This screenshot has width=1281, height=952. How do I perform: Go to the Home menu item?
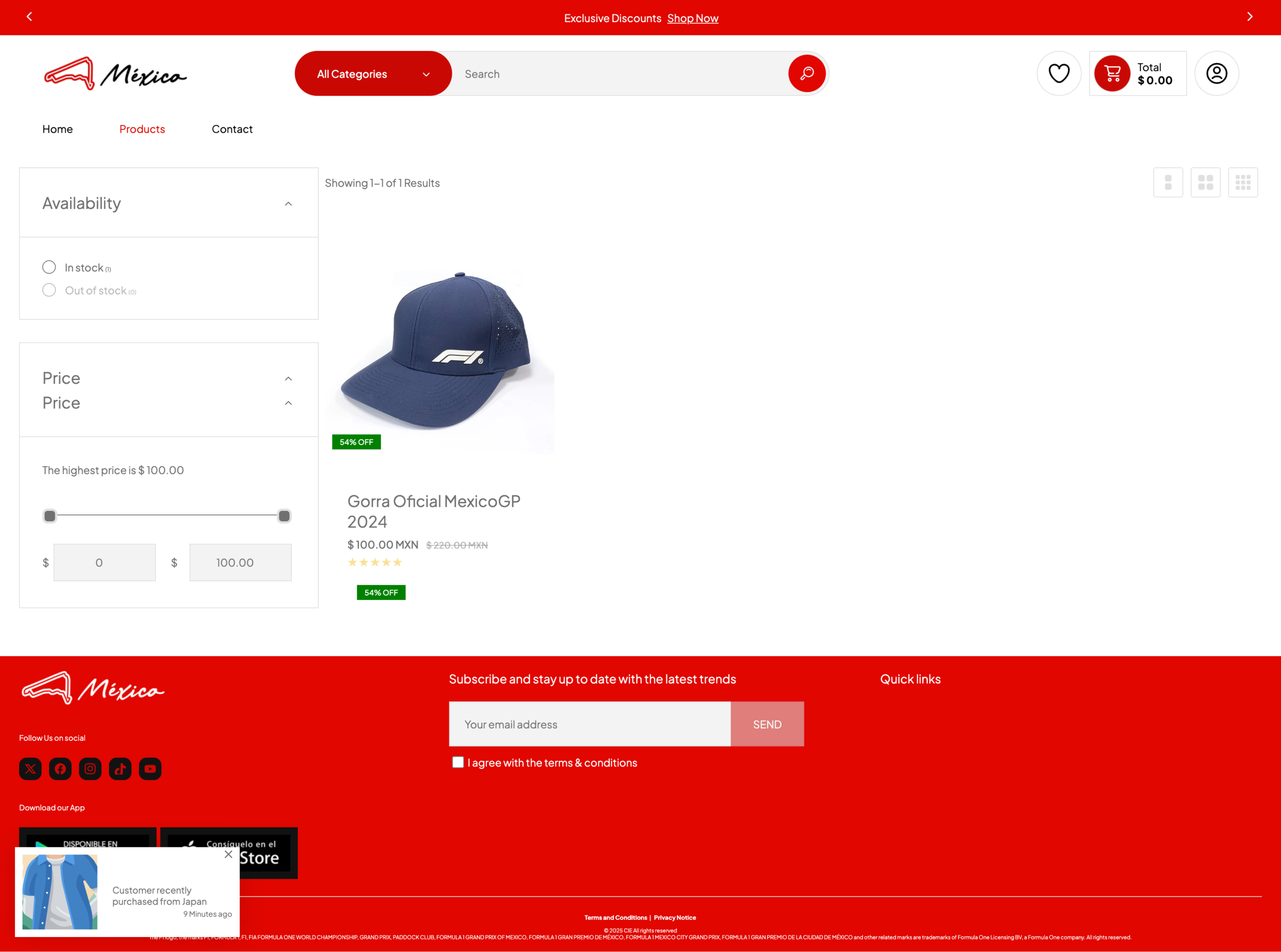click(x=58, y=129)
